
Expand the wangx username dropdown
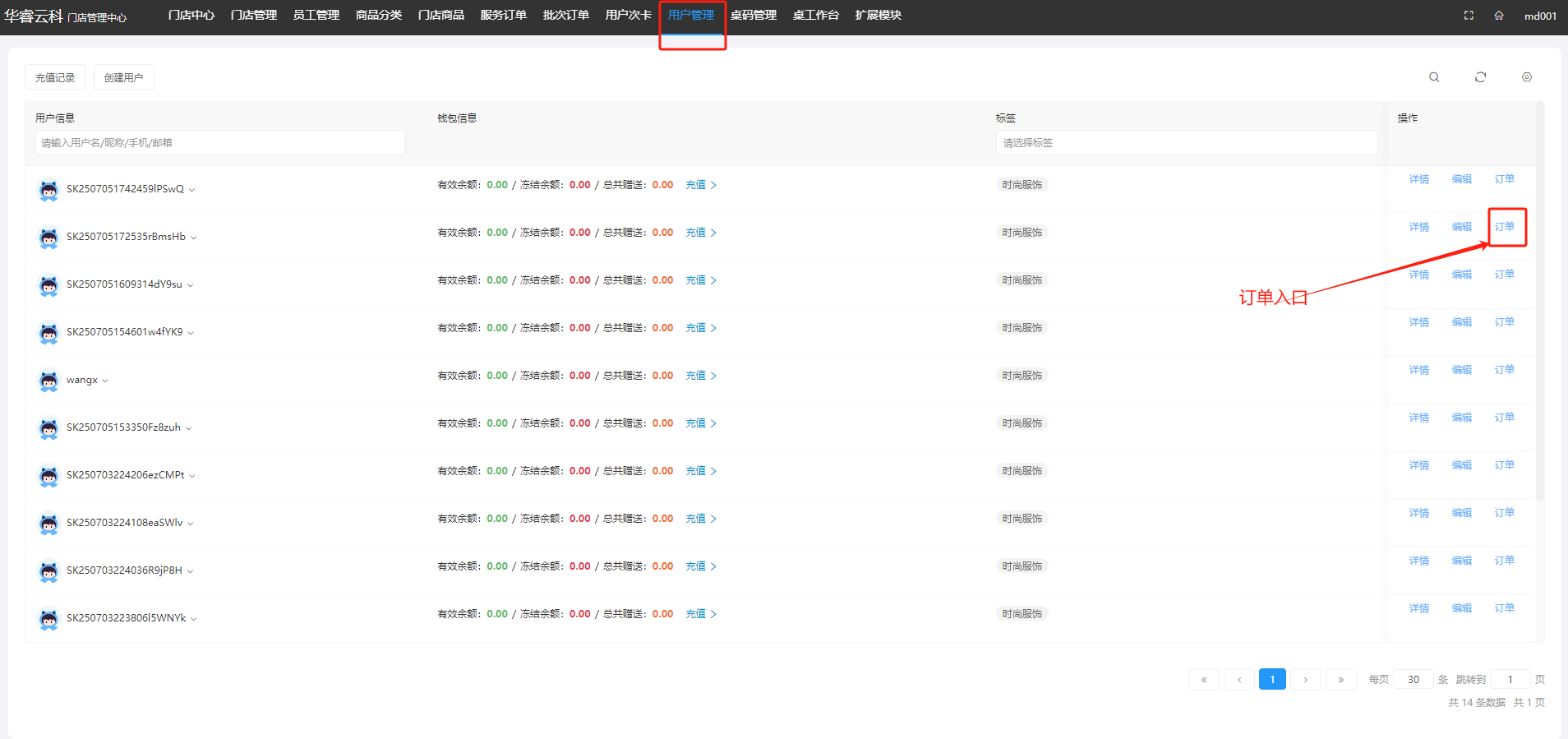[x=105, y=381]
